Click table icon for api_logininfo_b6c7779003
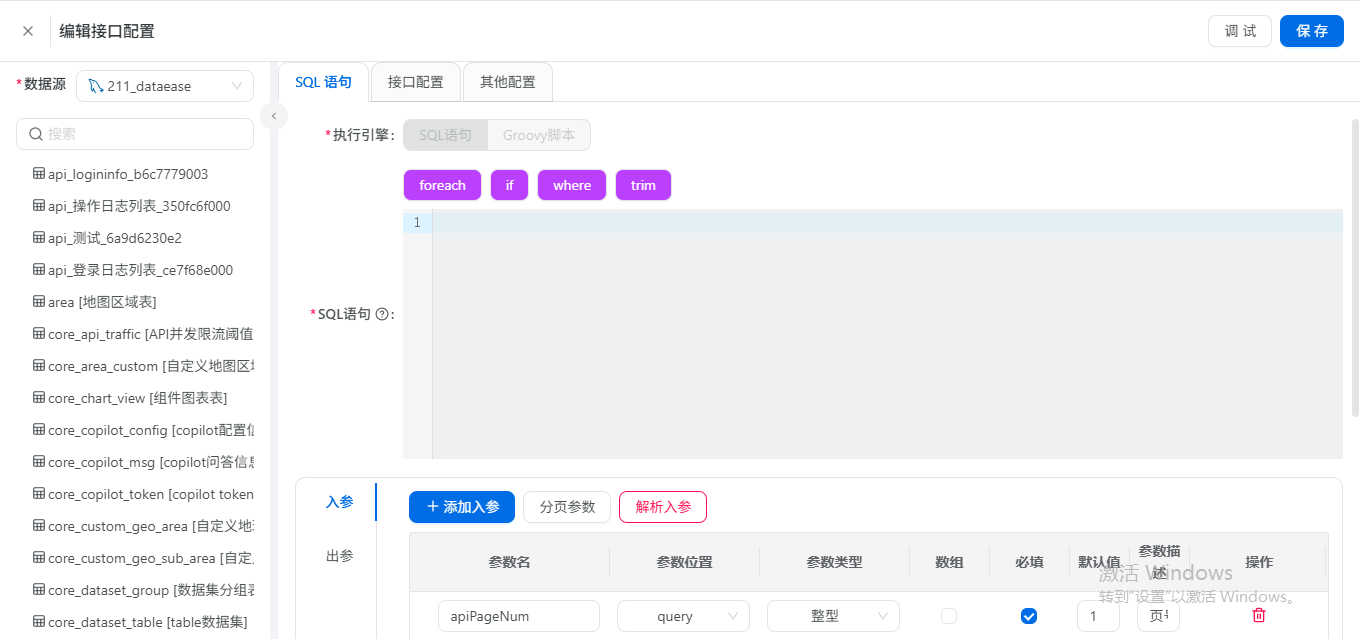Screen dimensions: 1360x641 [x=39, y=174]
